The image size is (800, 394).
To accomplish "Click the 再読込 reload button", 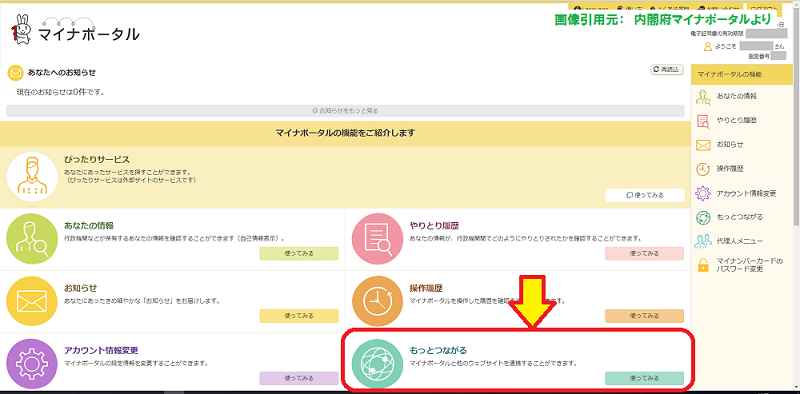I will point(667,70).
